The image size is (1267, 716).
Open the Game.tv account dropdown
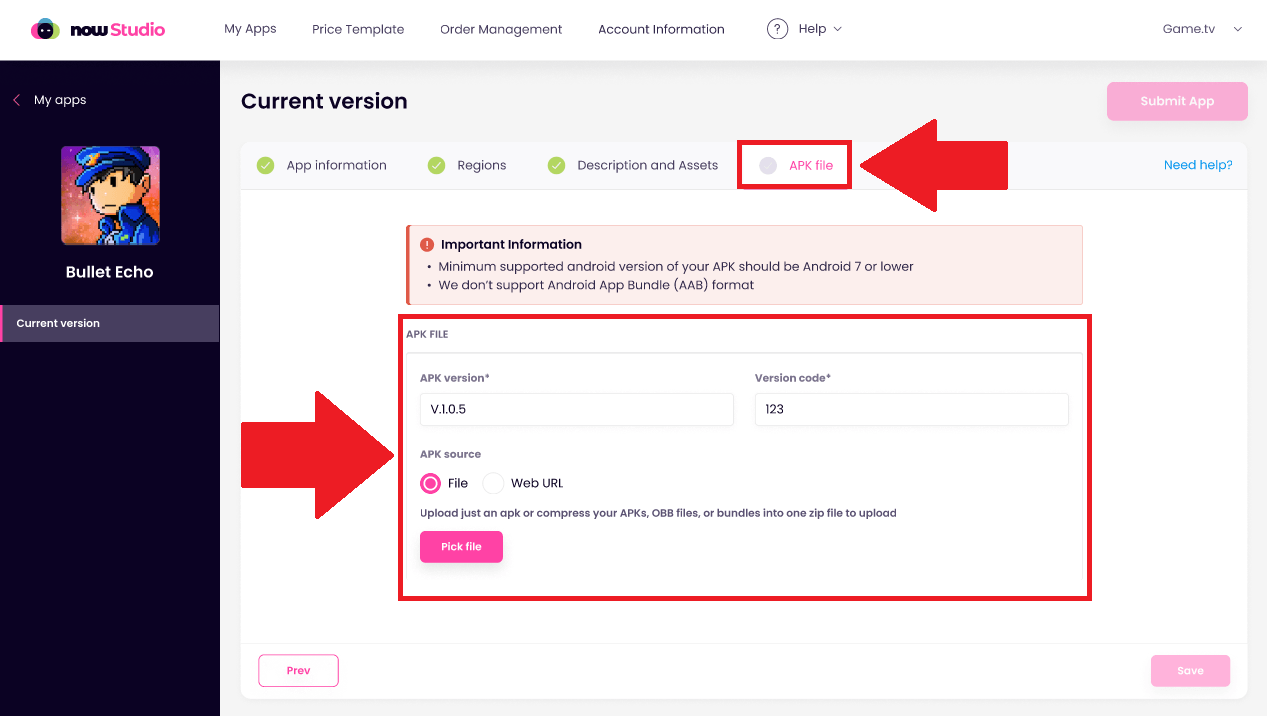1202,29
